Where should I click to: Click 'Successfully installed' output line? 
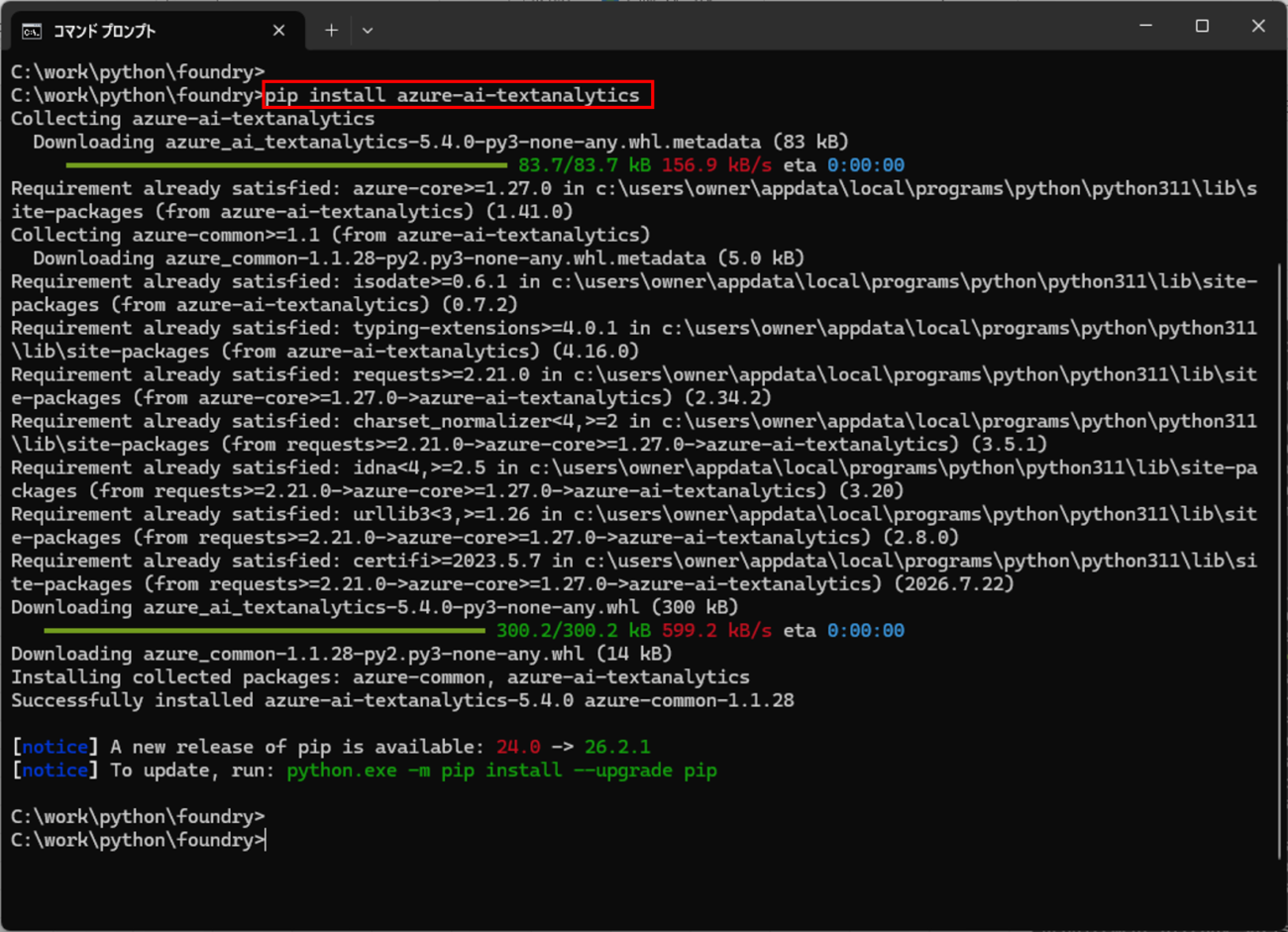tap(402, 700)
